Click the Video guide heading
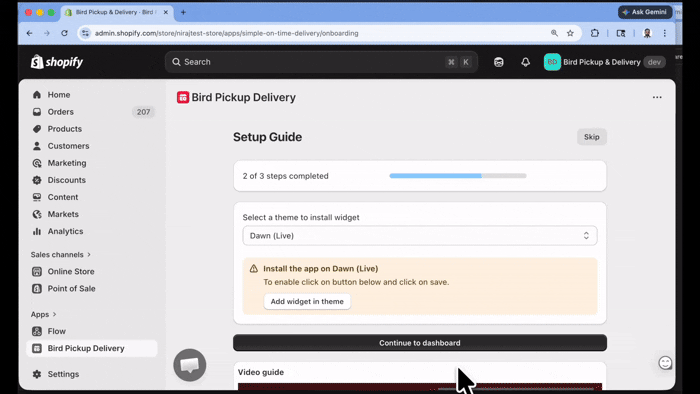Image resolution: width=700 pixels, height=394 pixels. (x=261, y=372)
